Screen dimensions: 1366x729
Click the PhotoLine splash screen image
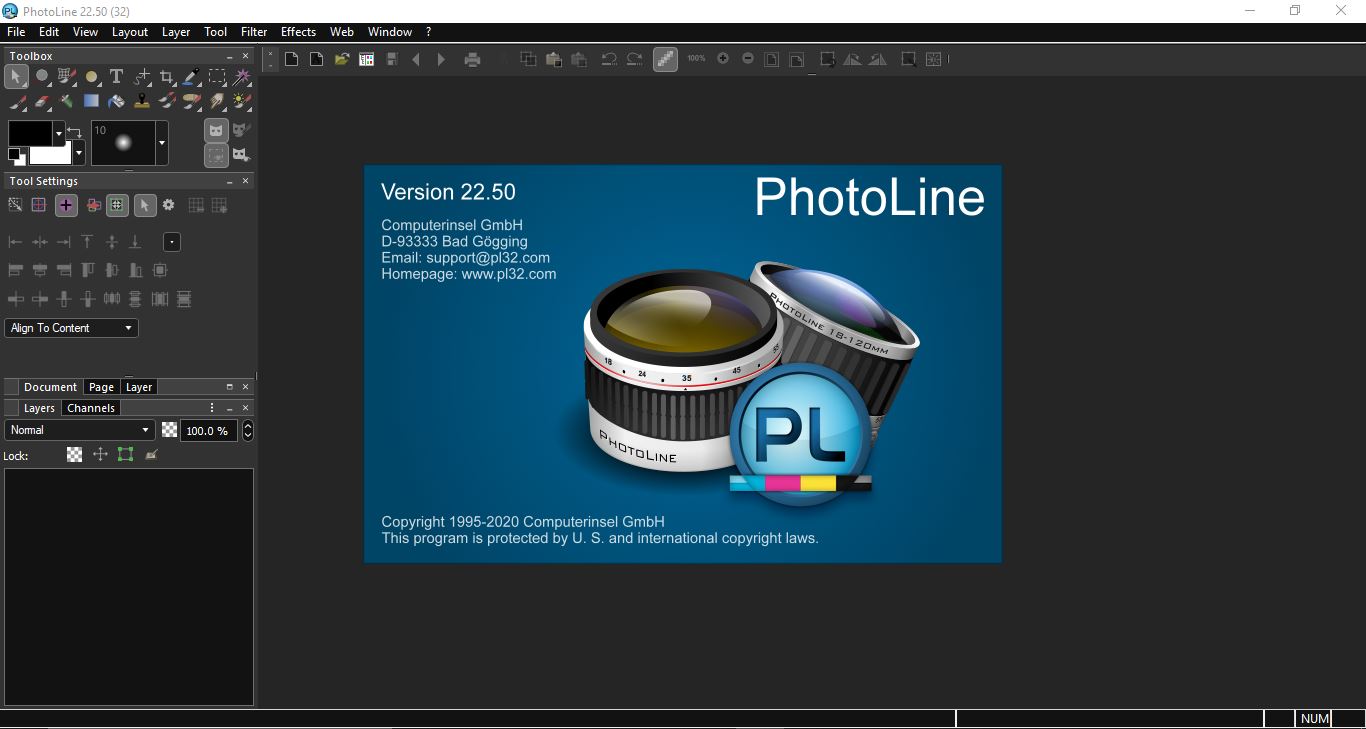tap(683, 364)
